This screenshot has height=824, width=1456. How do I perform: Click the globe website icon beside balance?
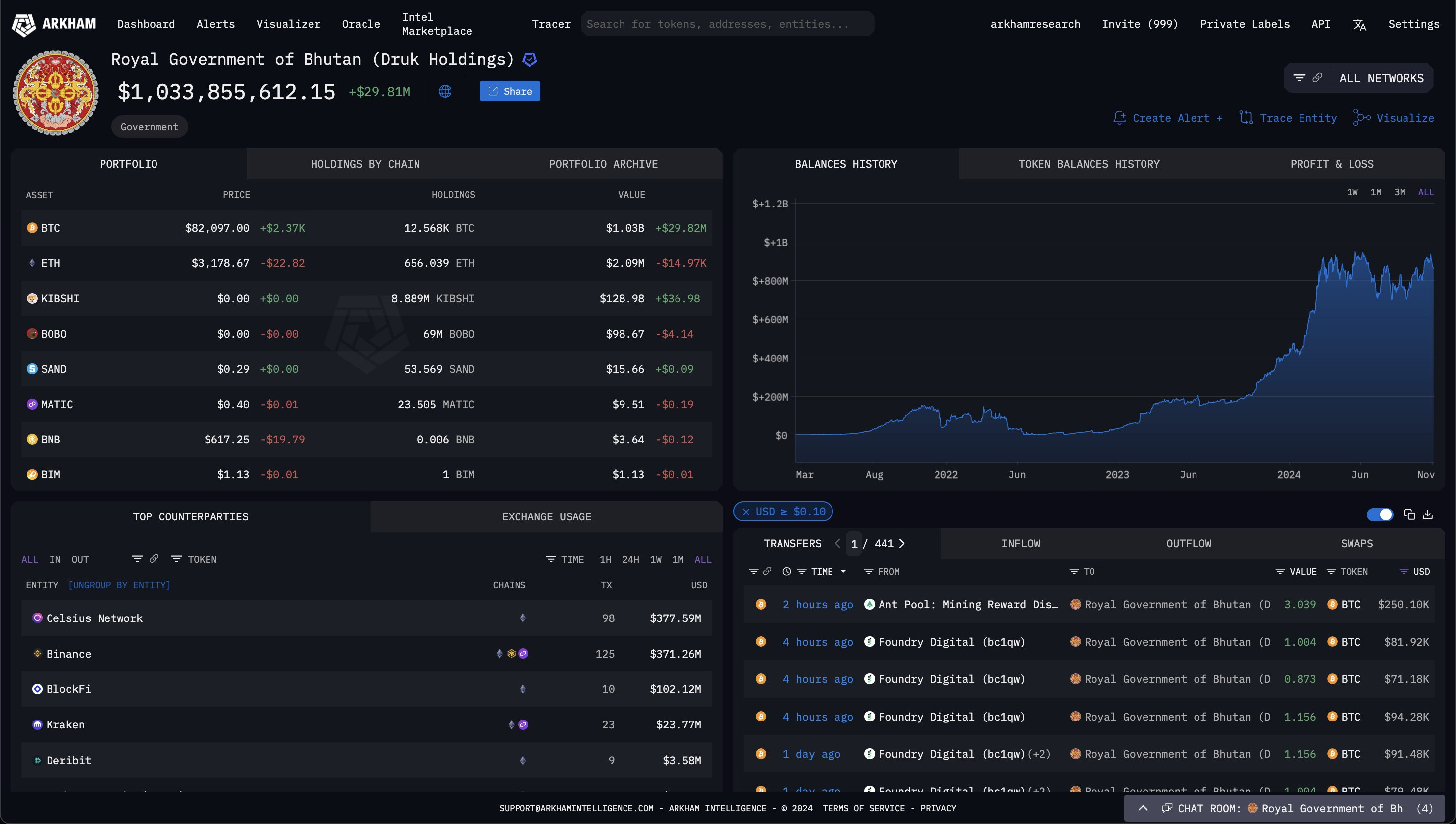pyautogui.click(x=445, y=91)
